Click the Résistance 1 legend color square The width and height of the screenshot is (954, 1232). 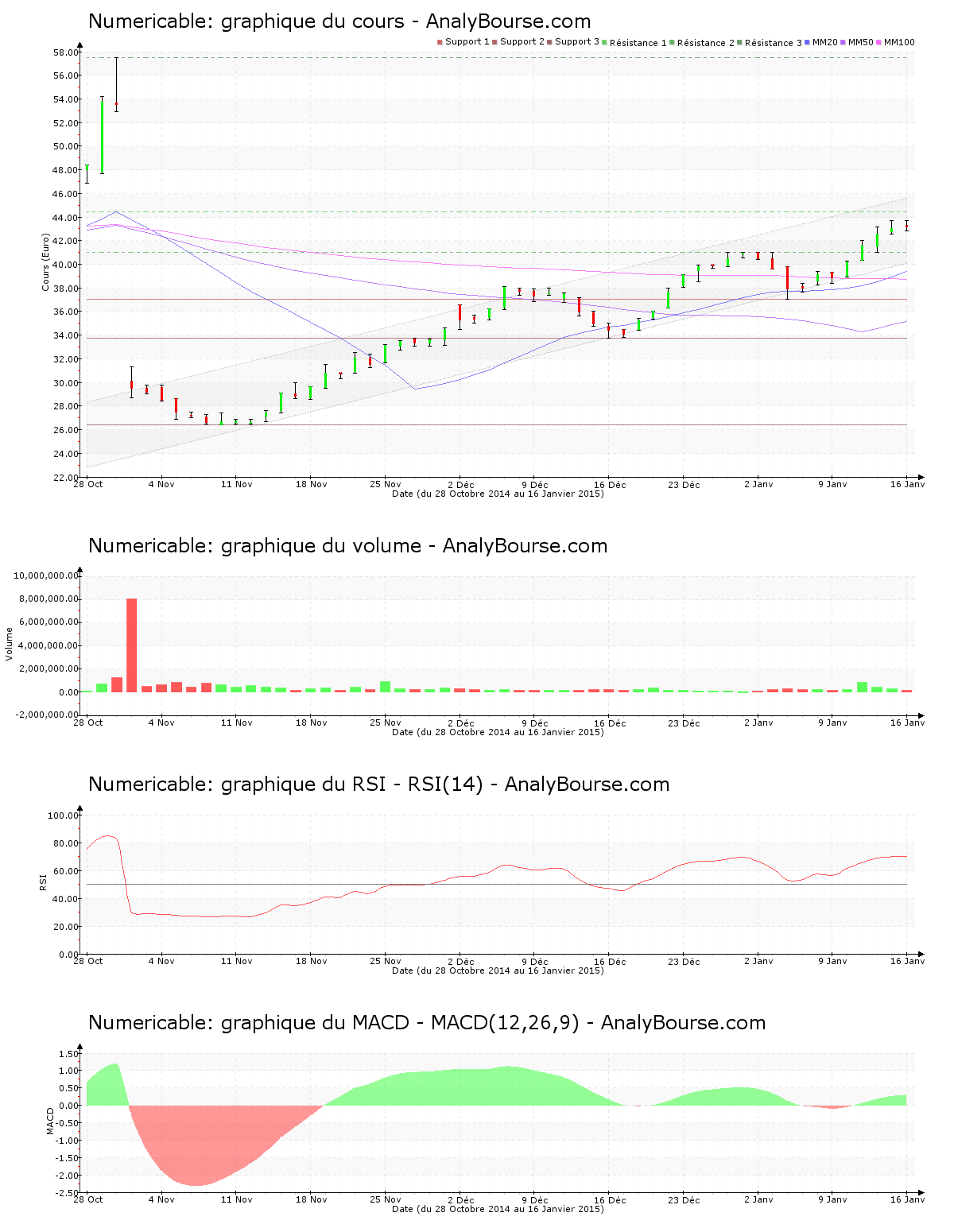tap(605, 42)
